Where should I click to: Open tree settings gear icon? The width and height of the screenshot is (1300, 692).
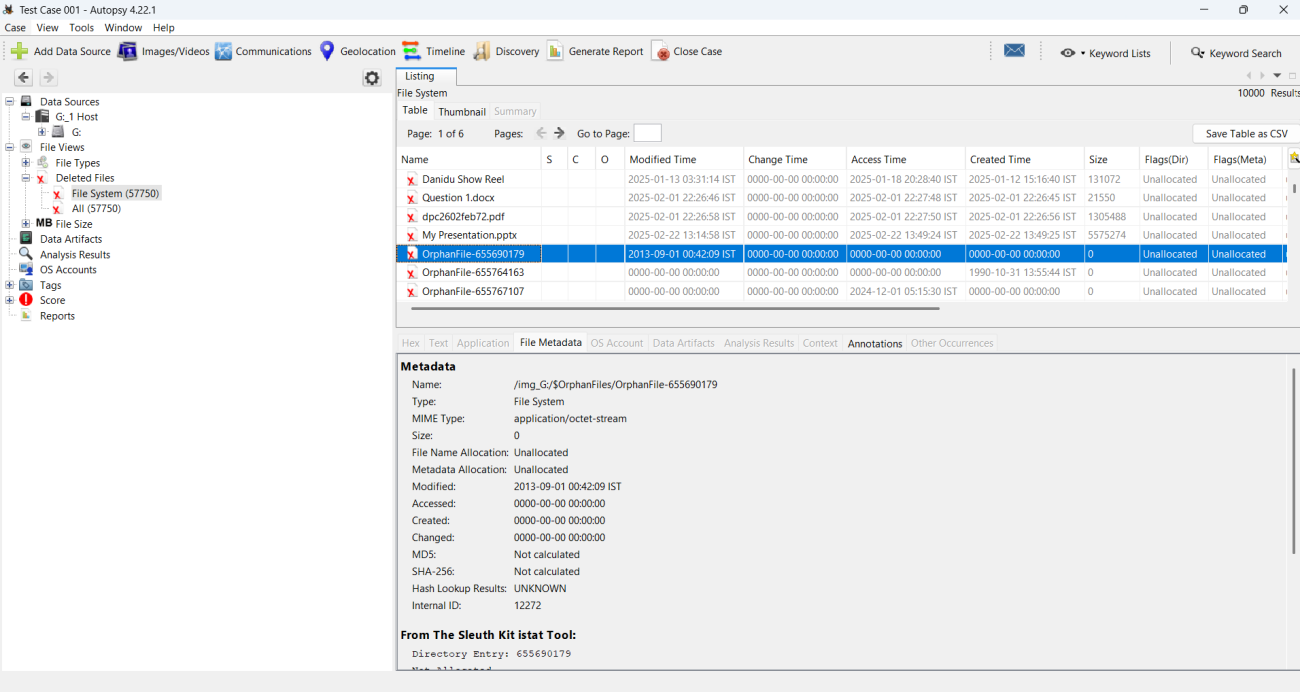tap(372, 78)
